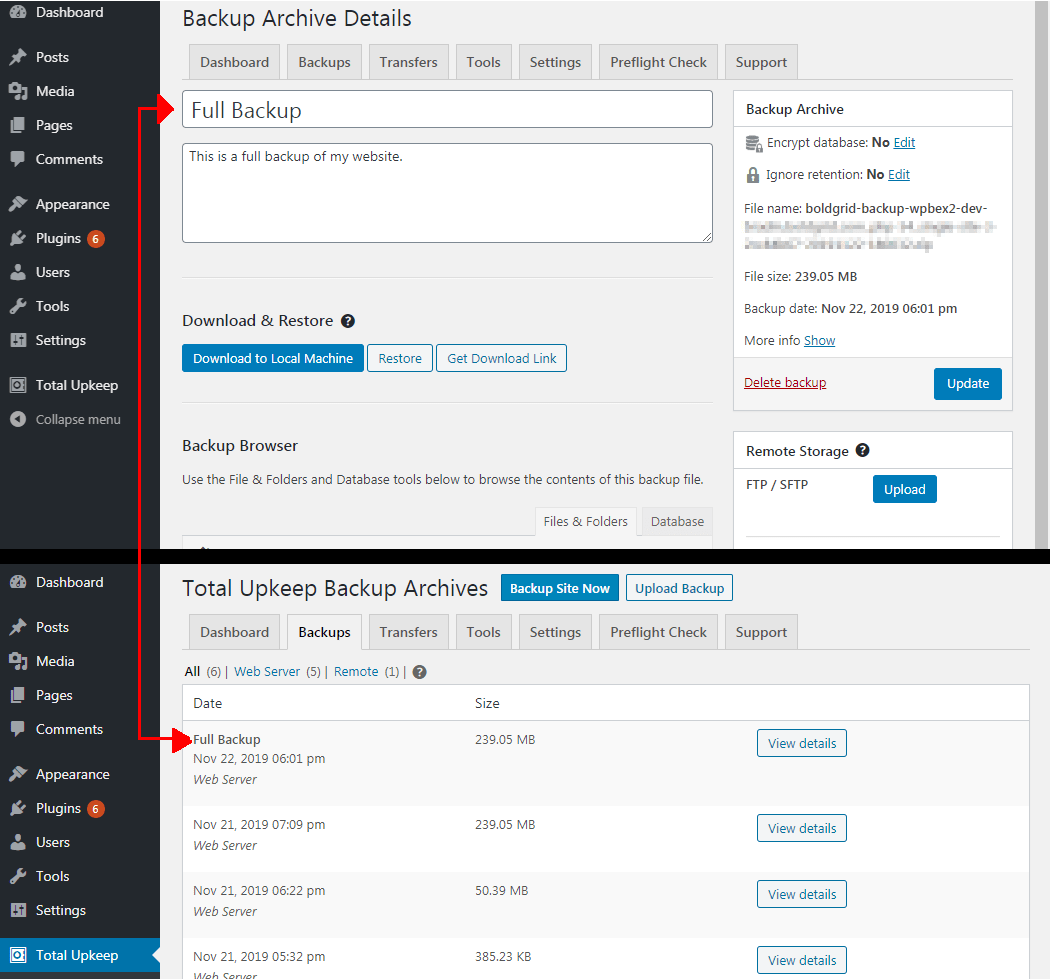1050x980 pixels.
Task: Filter backups by Web Server
Action: 267,672
